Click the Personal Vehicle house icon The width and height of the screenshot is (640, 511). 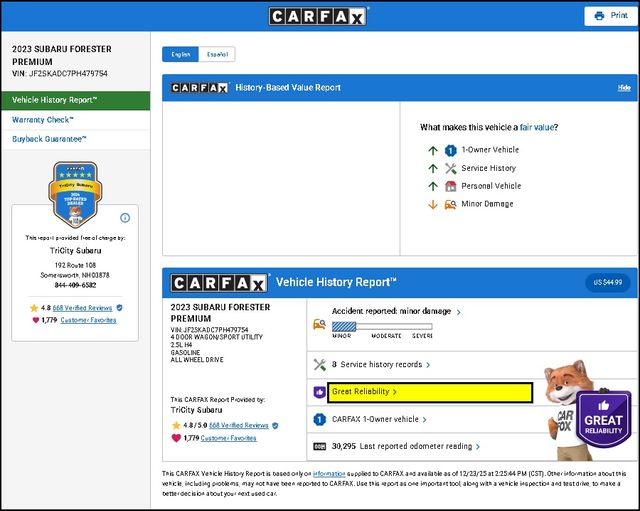(x=451, y=186)
